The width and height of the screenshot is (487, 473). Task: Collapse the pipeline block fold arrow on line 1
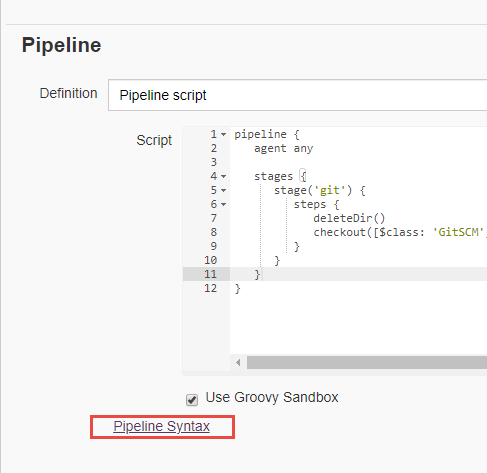pos(223,135)
